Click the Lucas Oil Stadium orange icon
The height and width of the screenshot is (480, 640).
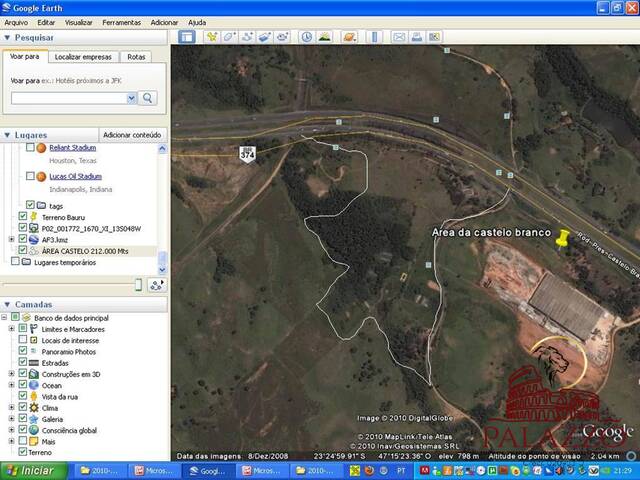(x=41, y=177)
